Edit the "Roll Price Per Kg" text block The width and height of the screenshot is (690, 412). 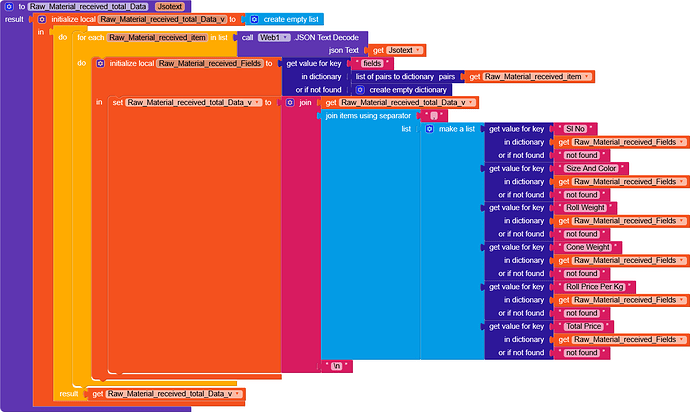pos(595,287)
